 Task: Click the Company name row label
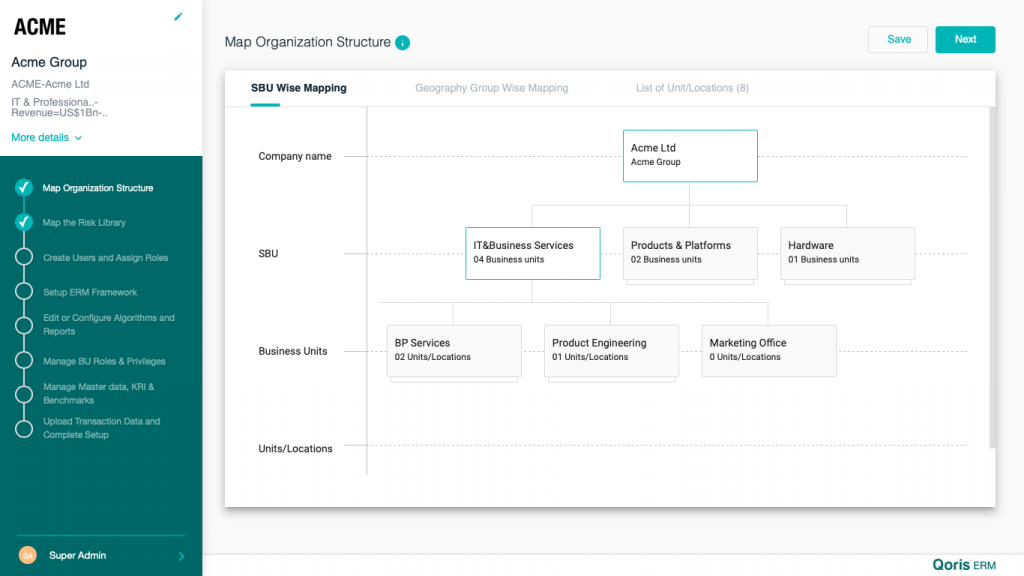point(295,157)
